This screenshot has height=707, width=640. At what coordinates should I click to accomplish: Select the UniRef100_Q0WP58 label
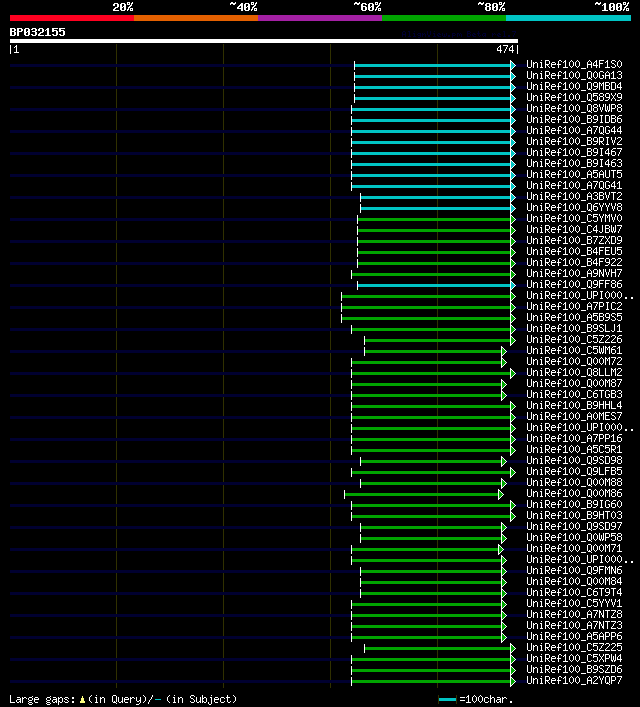click(574, 537)
